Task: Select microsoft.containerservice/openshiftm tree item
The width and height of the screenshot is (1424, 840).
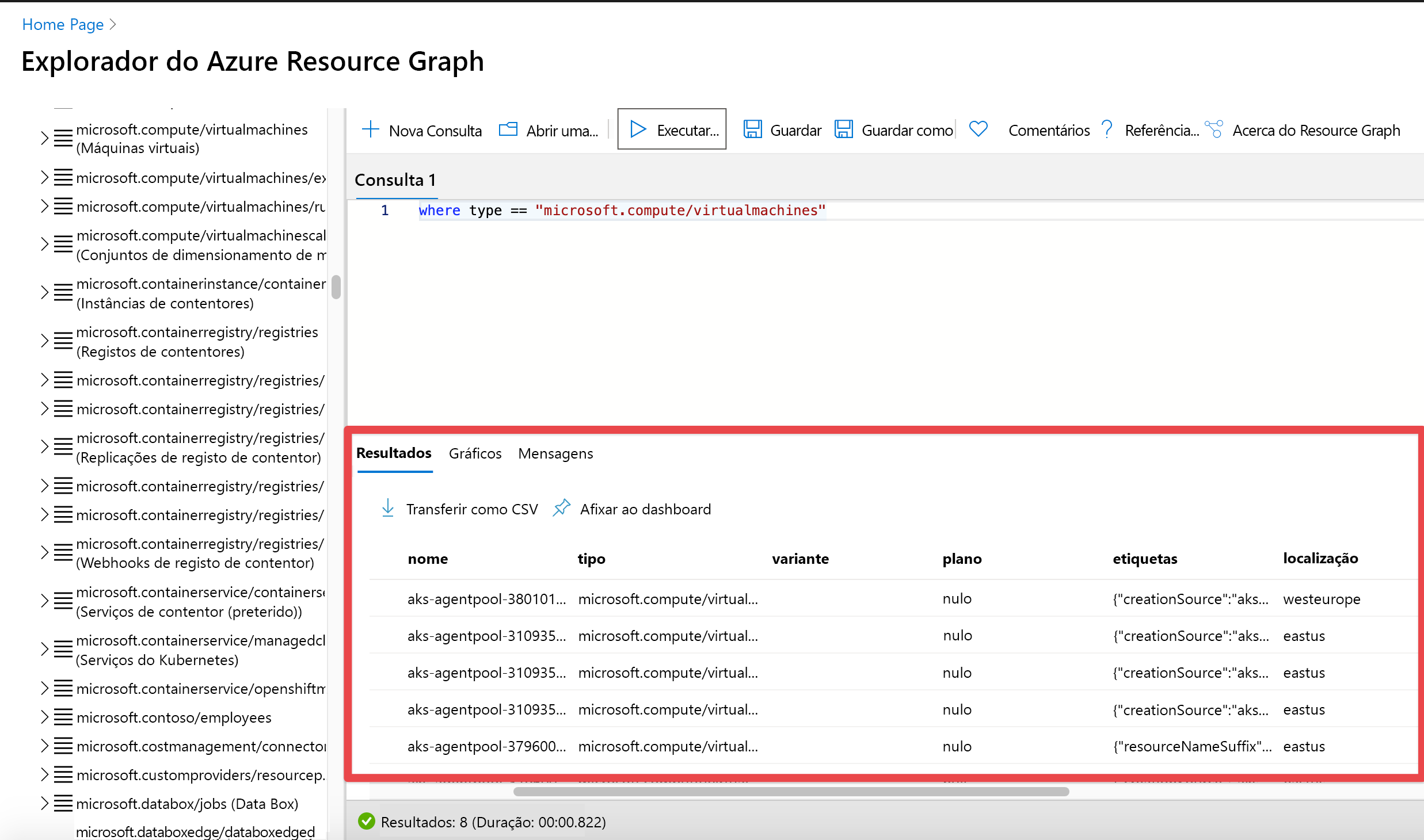Action: pyautogui.click(x=201, y=689)
